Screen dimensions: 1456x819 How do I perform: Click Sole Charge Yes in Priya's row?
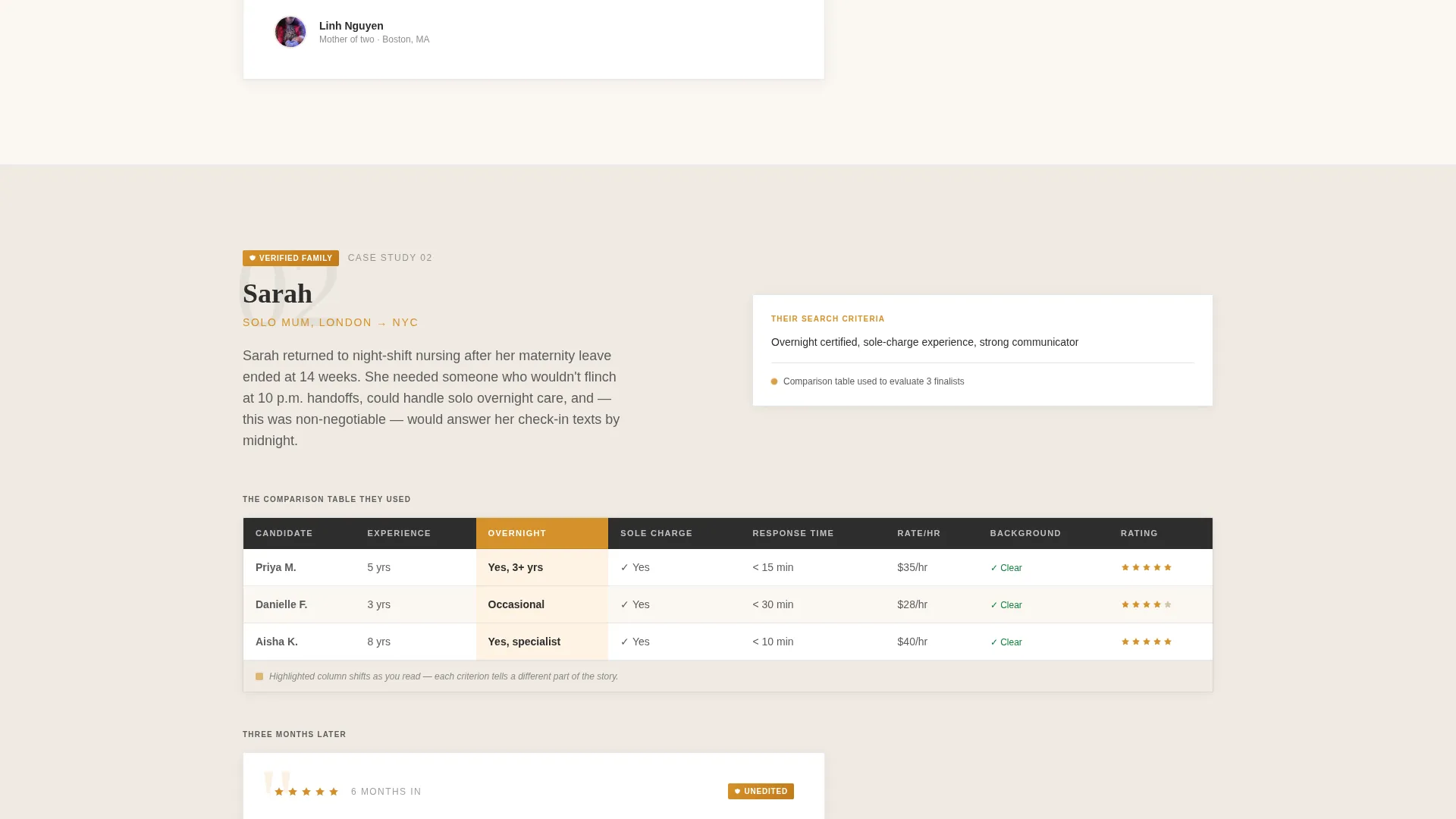[635, 567]
